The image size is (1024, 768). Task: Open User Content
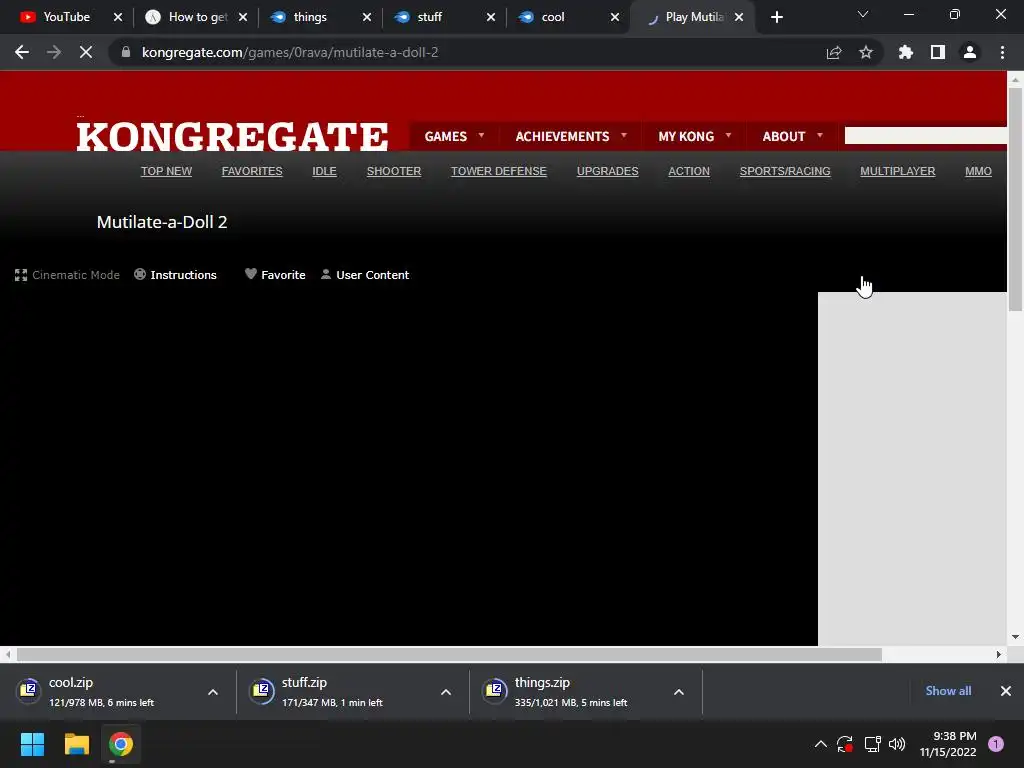pos(365,275)
